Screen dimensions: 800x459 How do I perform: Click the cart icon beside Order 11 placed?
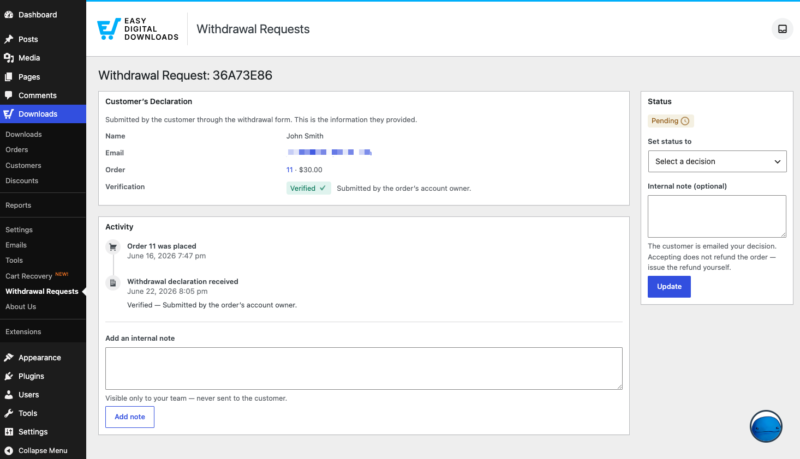coord(113,247)
